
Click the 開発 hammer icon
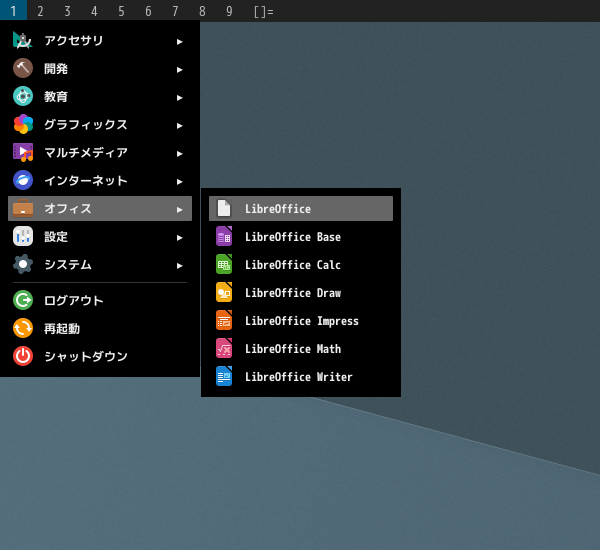[23, 69]
